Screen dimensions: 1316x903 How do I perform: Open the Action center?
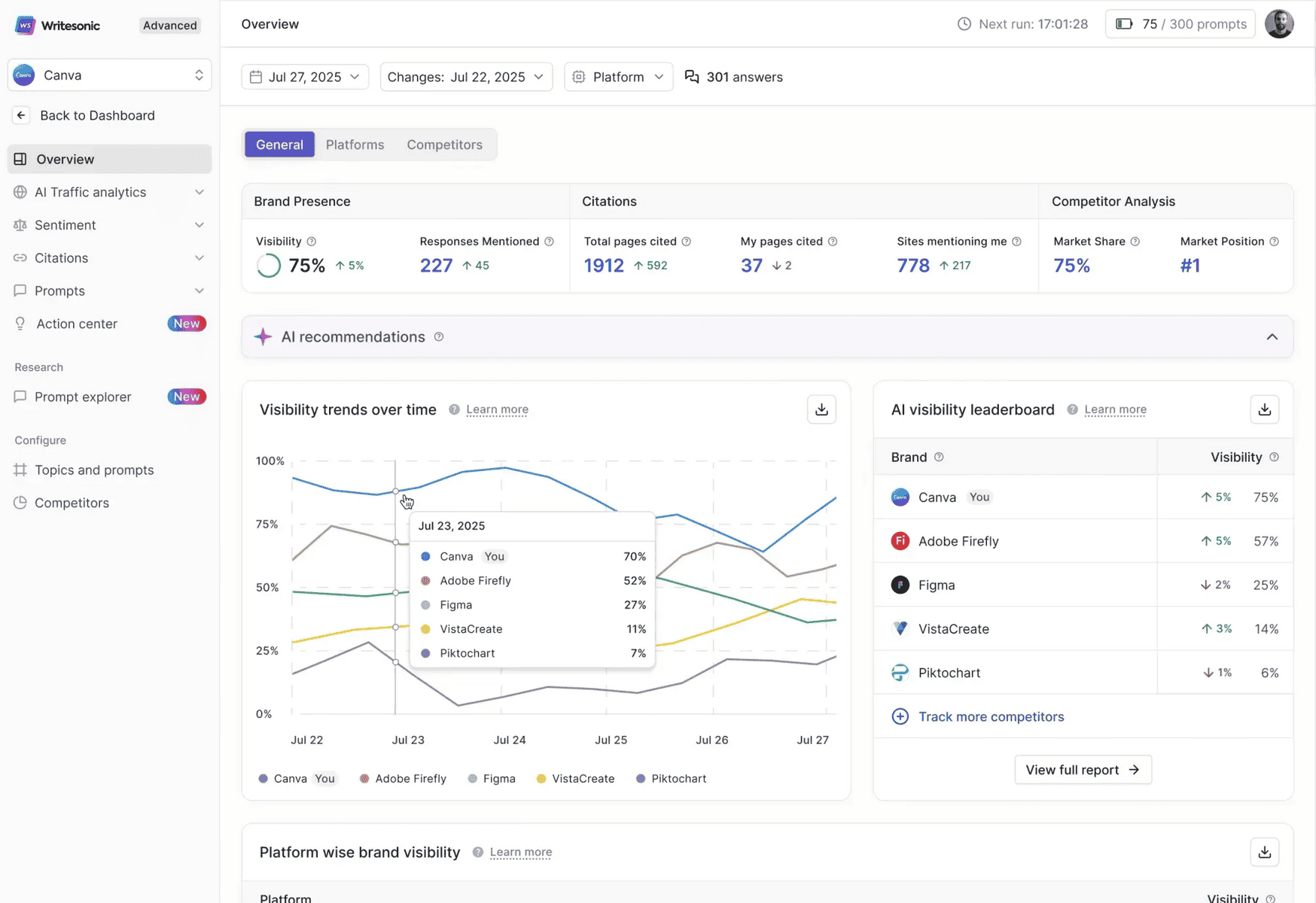(x=75, y=324)
